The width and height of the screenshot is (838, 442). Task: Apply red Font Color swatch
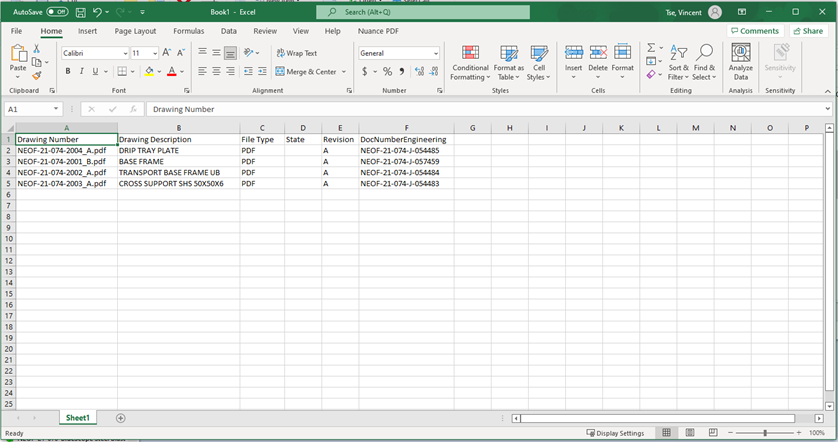[172, 71]
